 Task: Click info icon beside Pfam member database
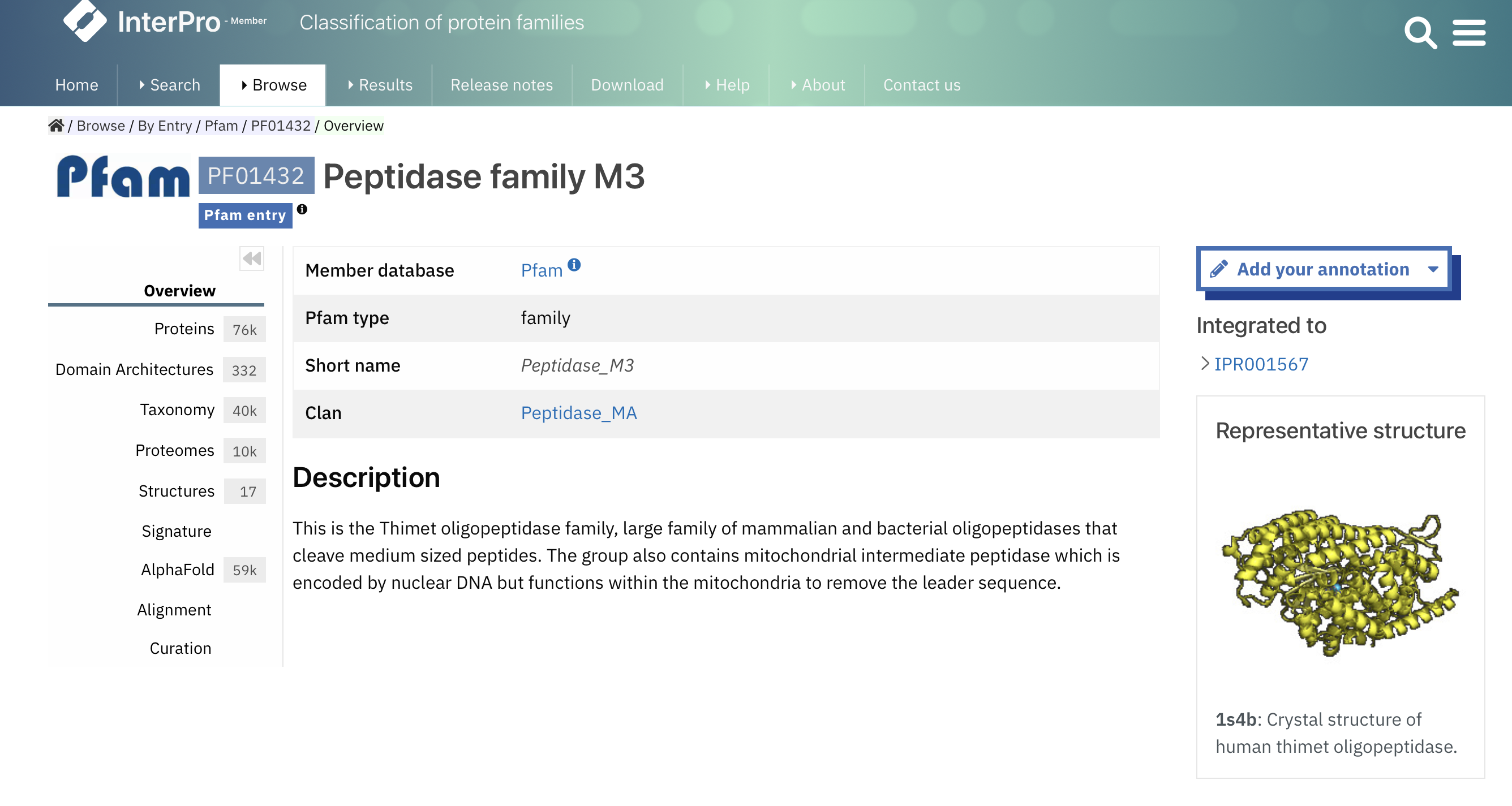[574, 265]
